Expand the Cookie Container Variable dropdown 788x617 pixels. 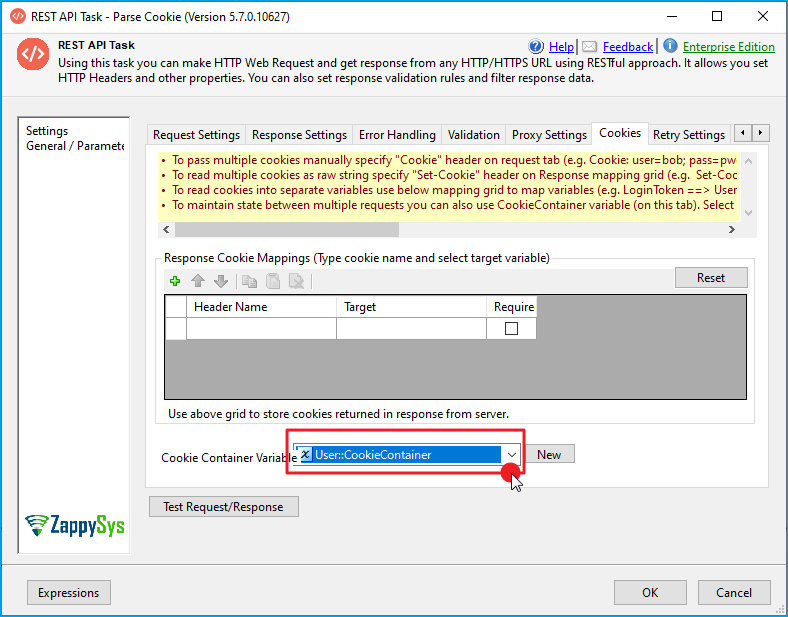[511, 455]
